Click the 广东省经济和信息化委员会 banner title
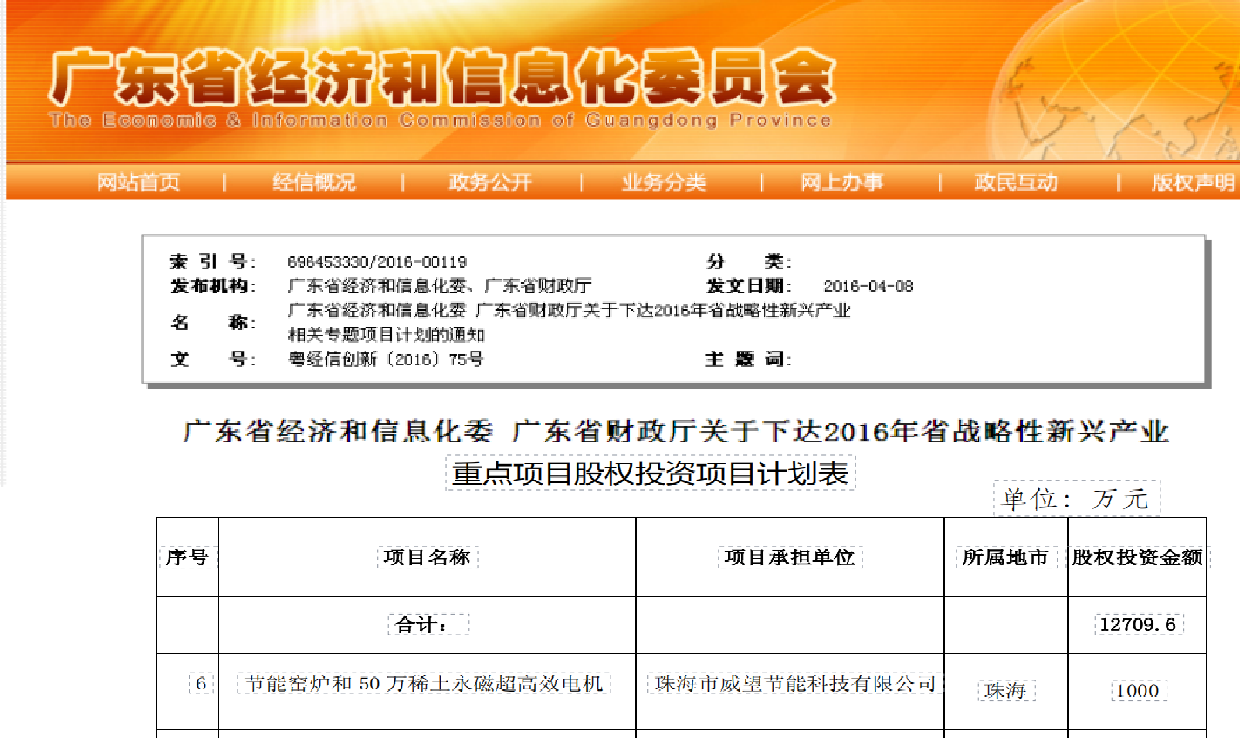The image size is (1244, 749). (x=441, y=78)
